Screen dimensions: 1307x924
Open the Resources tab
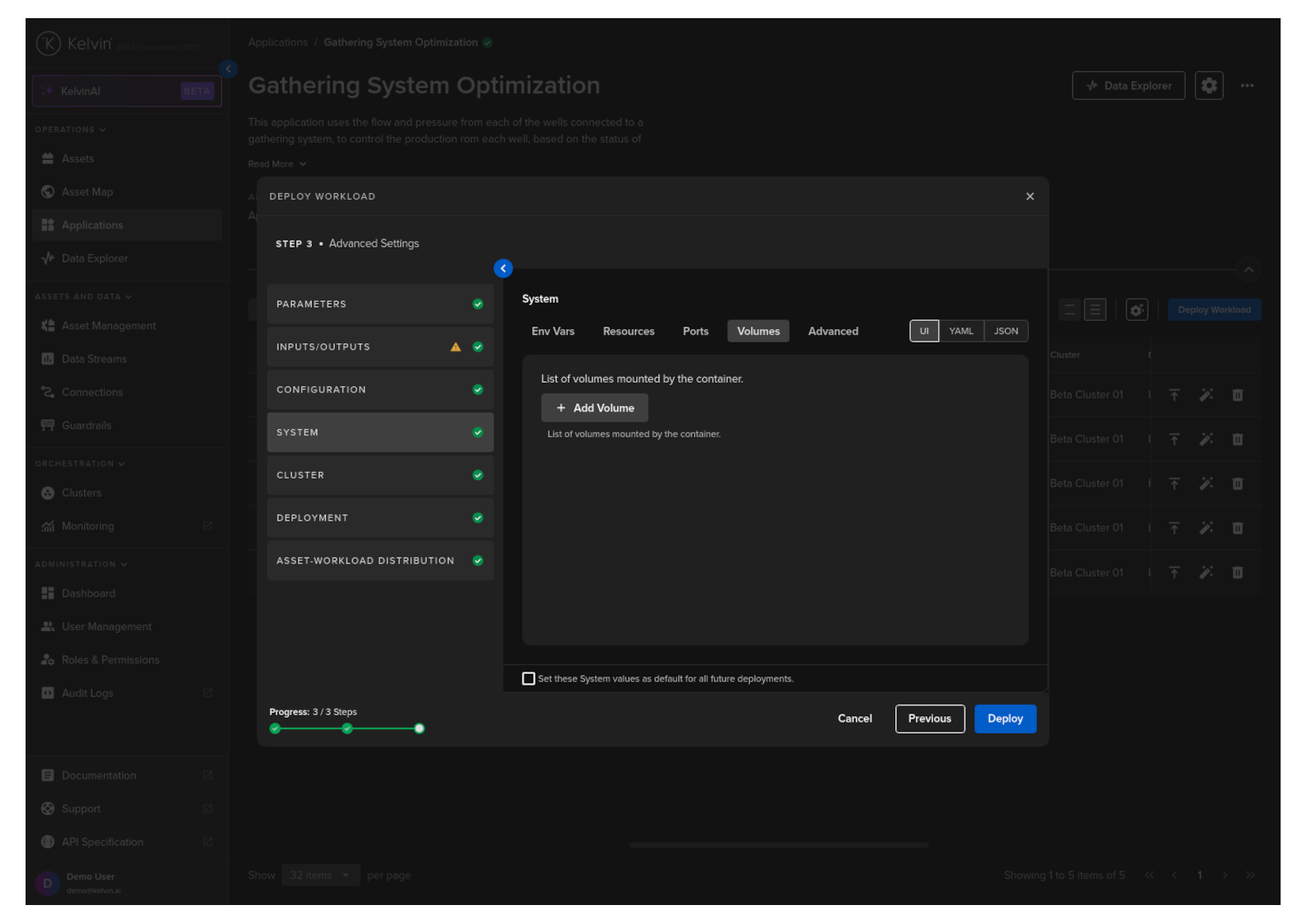628,332
